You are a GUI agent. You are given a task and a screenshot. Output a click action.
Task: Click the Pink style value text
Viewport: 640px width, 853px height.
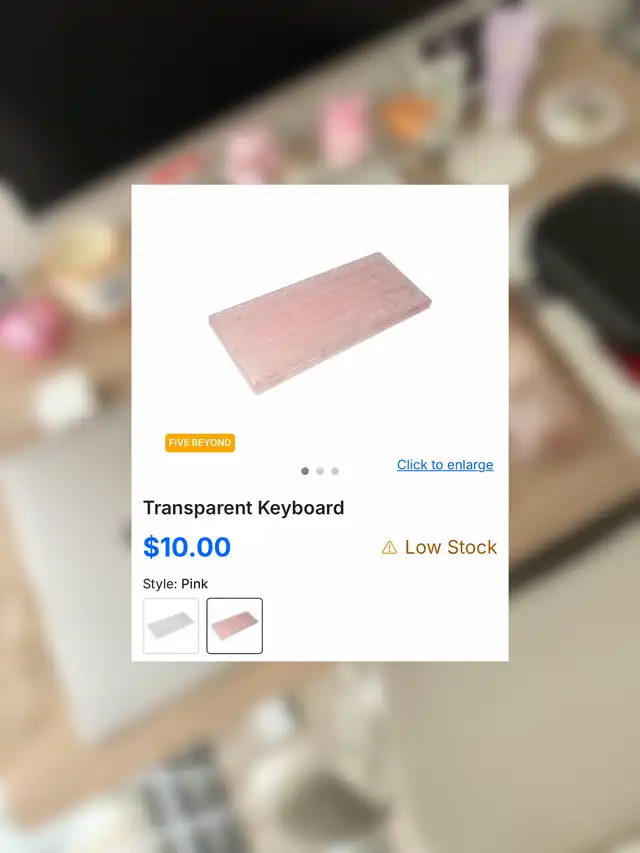[x=194, y=584]
